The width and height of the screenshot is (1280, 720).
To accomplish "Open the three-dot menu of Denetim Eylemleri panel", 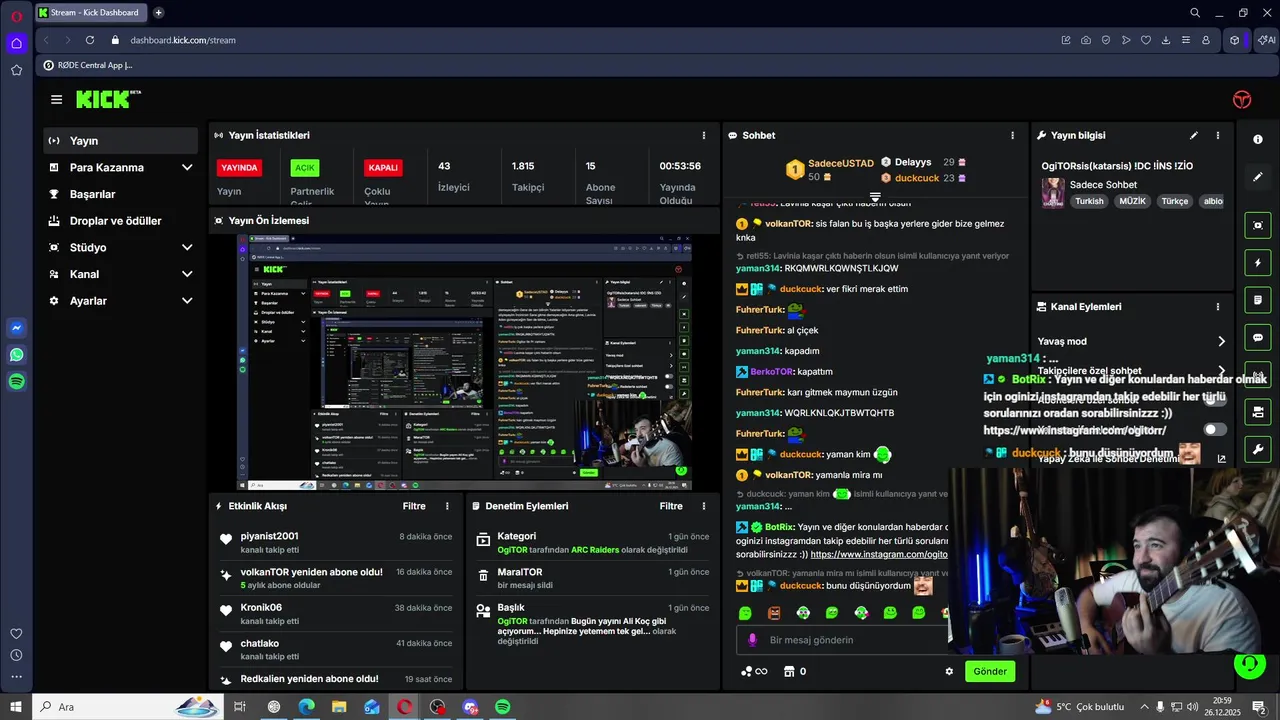I will coord(704,506).
